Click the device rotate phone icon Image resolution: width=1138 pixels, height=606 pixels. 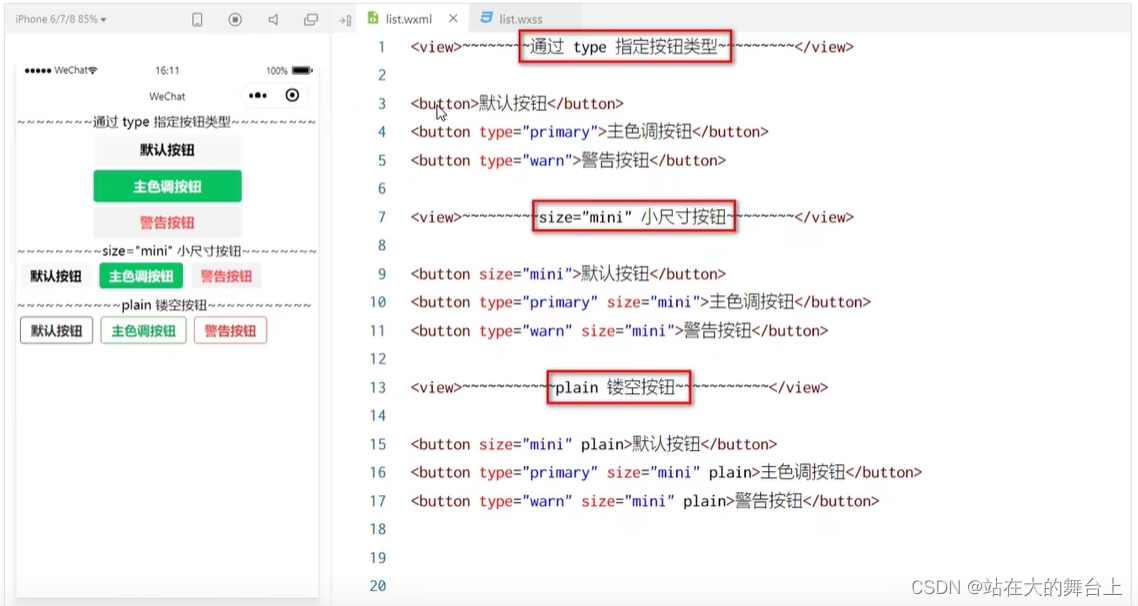[x=197, y=20]
